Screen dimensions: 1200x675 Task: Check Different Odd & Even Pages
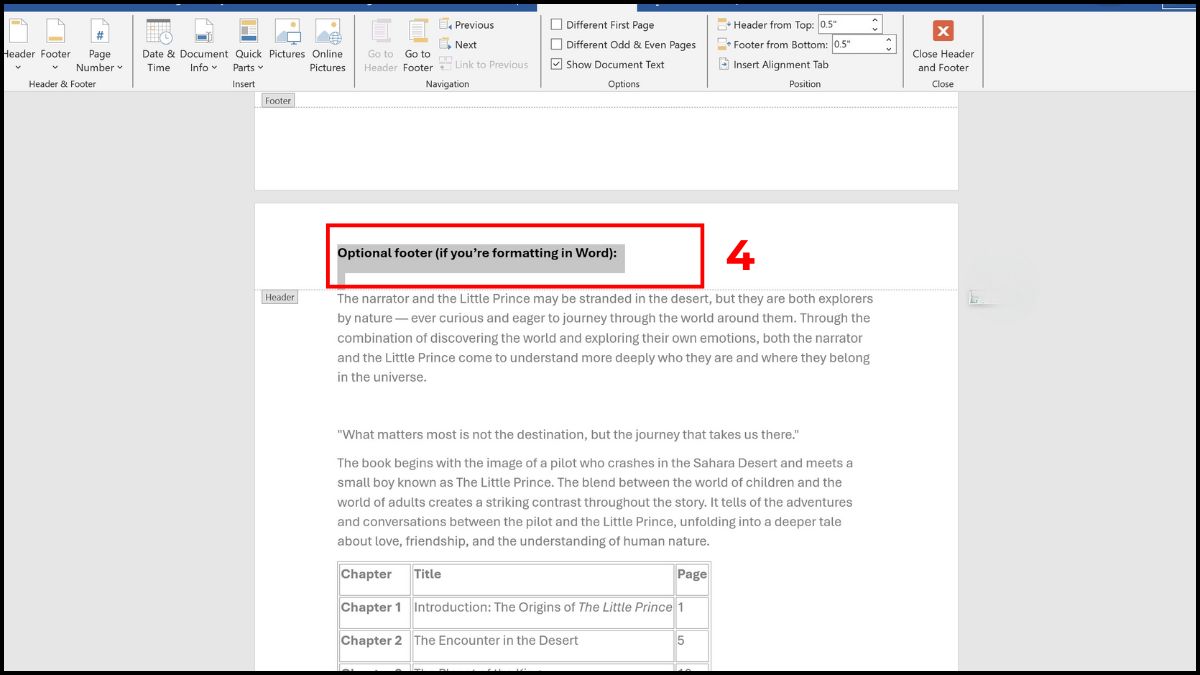(556, 44)
